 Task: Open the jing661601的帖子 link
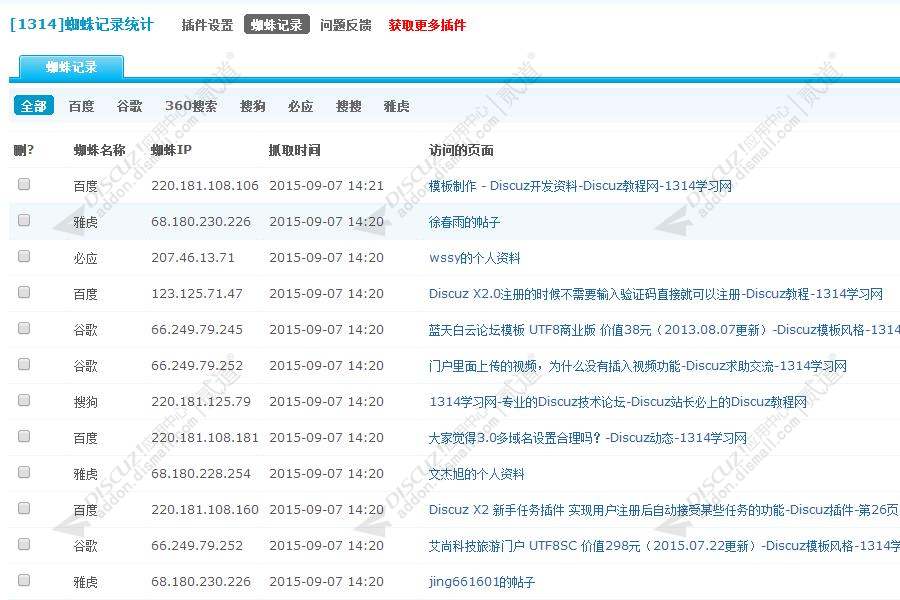482,582
